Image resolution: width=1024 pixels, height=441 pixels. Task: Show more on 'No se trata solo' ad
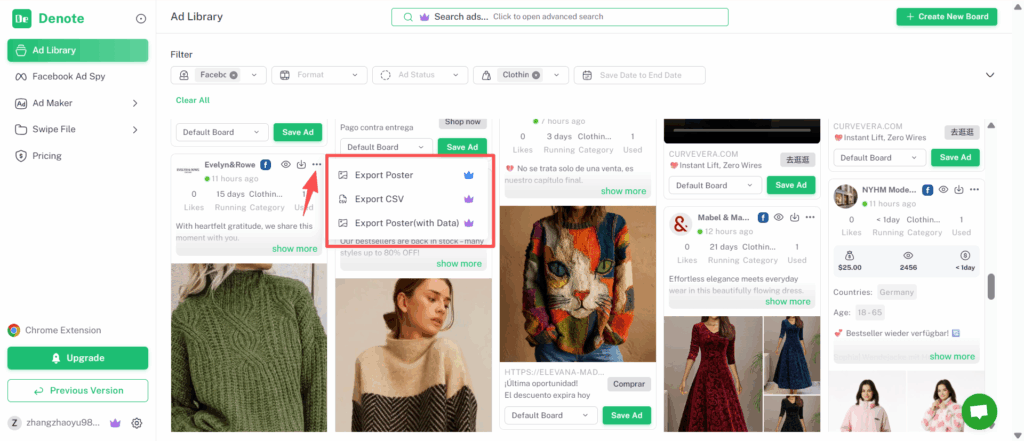tap(624, 191)
